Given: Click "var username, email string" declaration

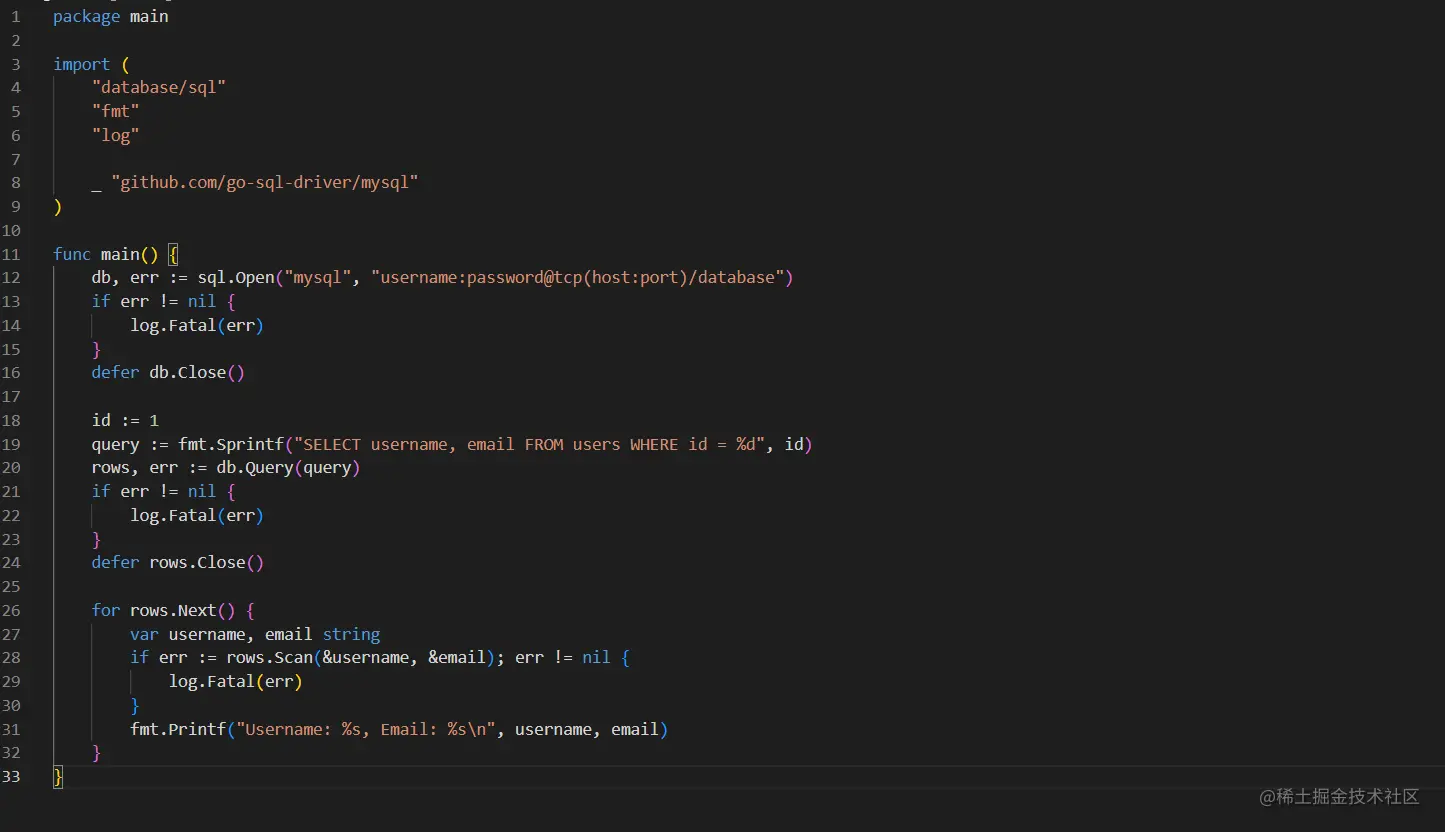Looking at the screenshot, I should tap(255, 634).
